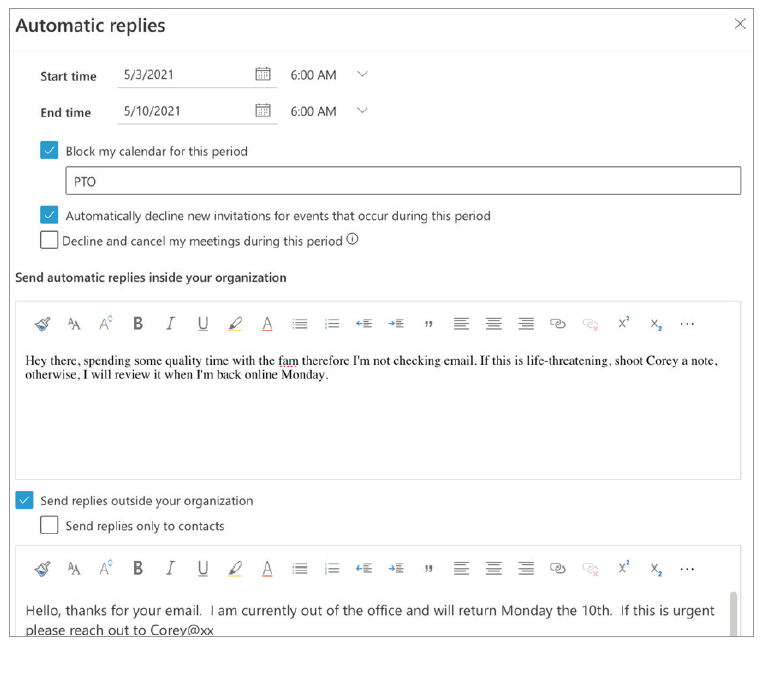Expand the Start time 6:00 AM dropdown
The image size is (760, 680).
pos(362,74)
